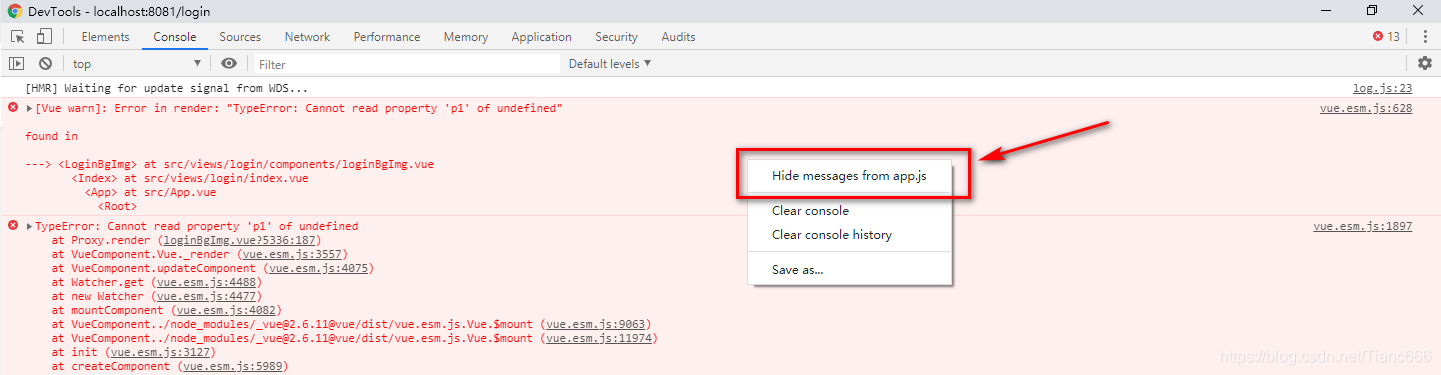The height and width of the screenshot is (375, 1441).
Task: Select the HMR Waiting for update text
Action: coord(166,88)
